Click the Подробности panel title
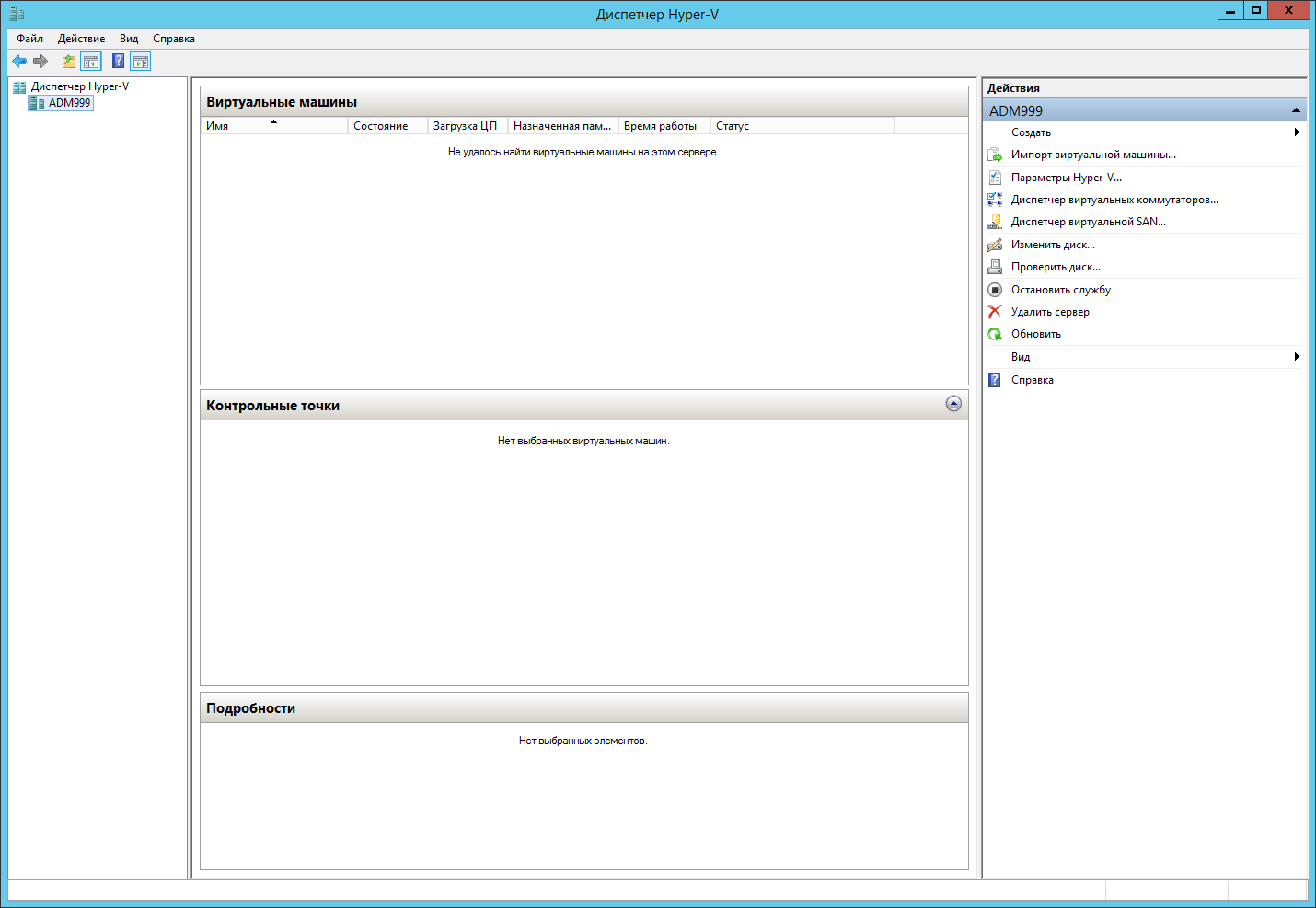The height and width of the screenshot is (908, 1316). point(250,708)
